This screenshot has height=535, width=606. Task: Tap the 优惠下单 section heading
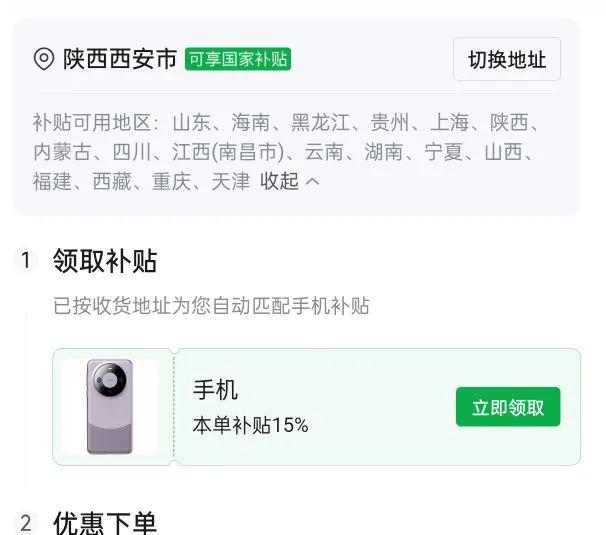(105, 522)
